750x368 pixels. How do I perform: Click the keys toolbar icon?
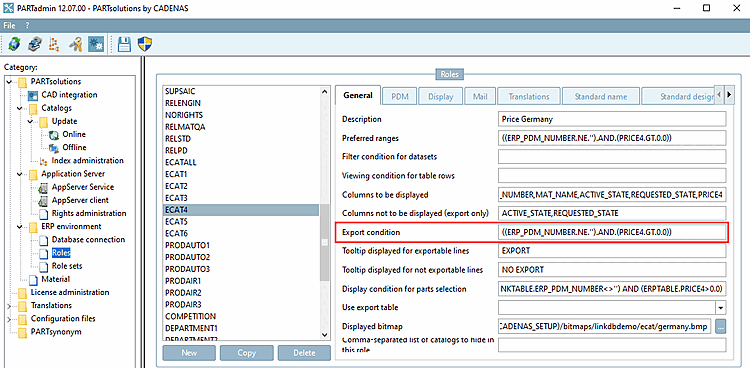tap(75, 45)
